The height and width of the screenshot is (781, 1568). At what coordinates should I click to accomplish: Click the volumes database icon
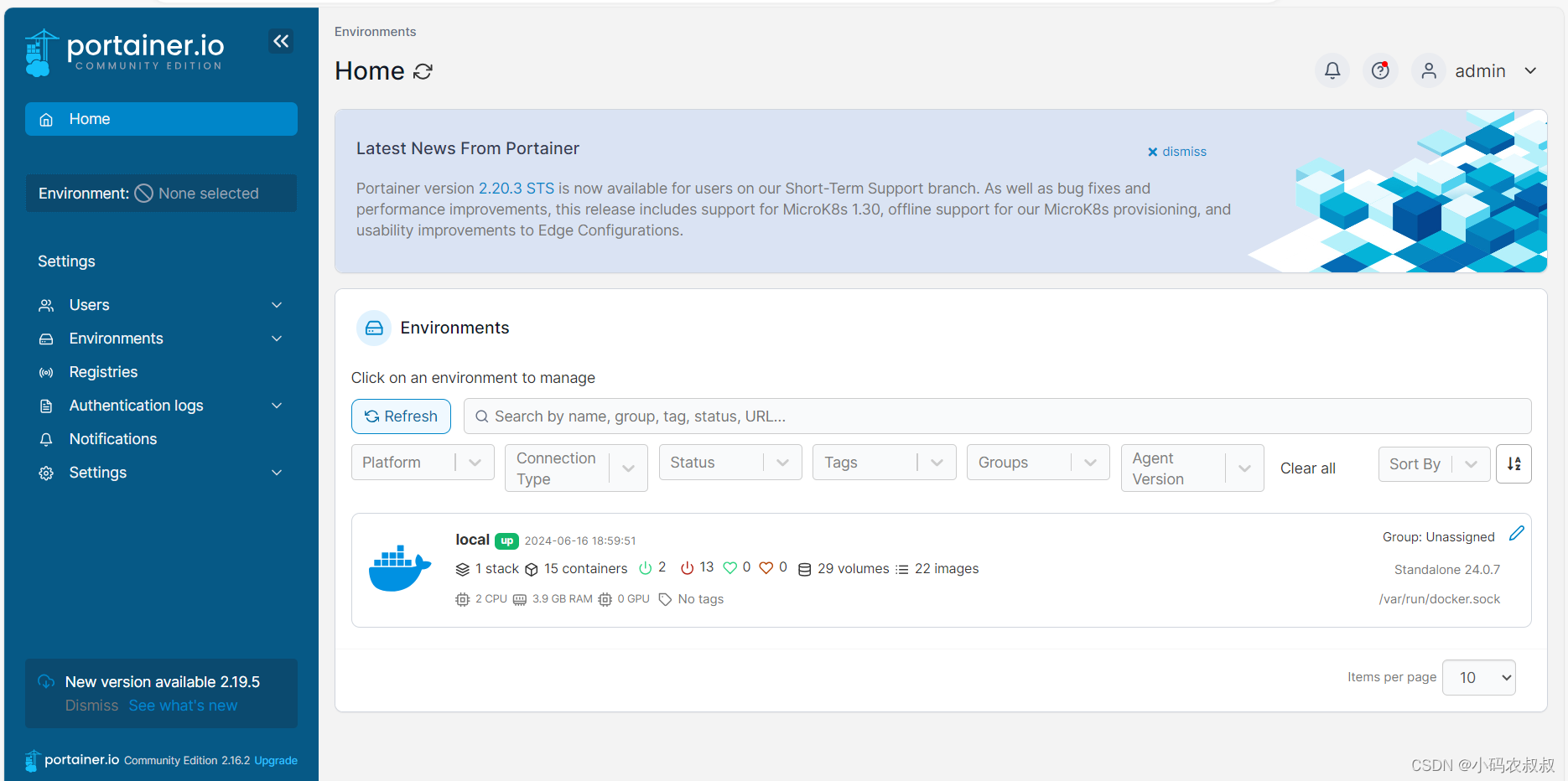pyautogui.click(x=804, y=570)
